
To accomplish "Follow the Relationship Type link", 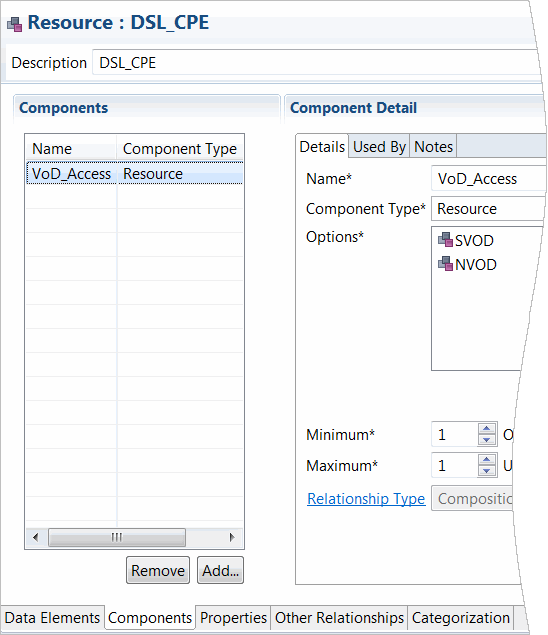I will point(366,499).
